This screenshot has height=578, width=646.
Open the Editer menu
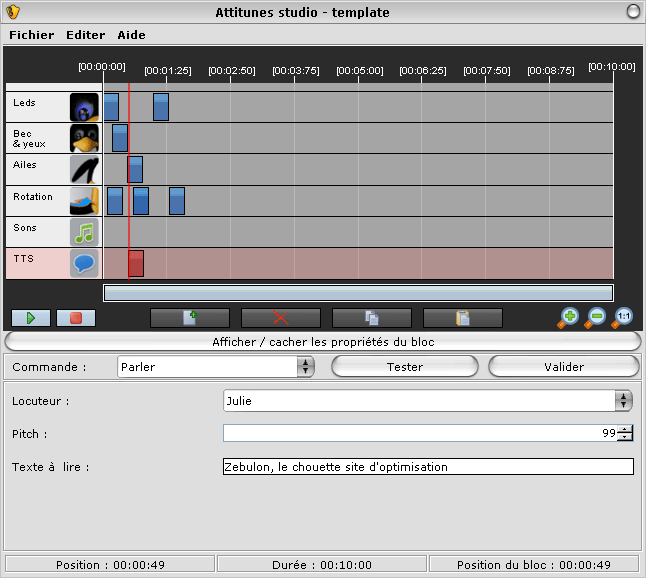tap(86, 35)
